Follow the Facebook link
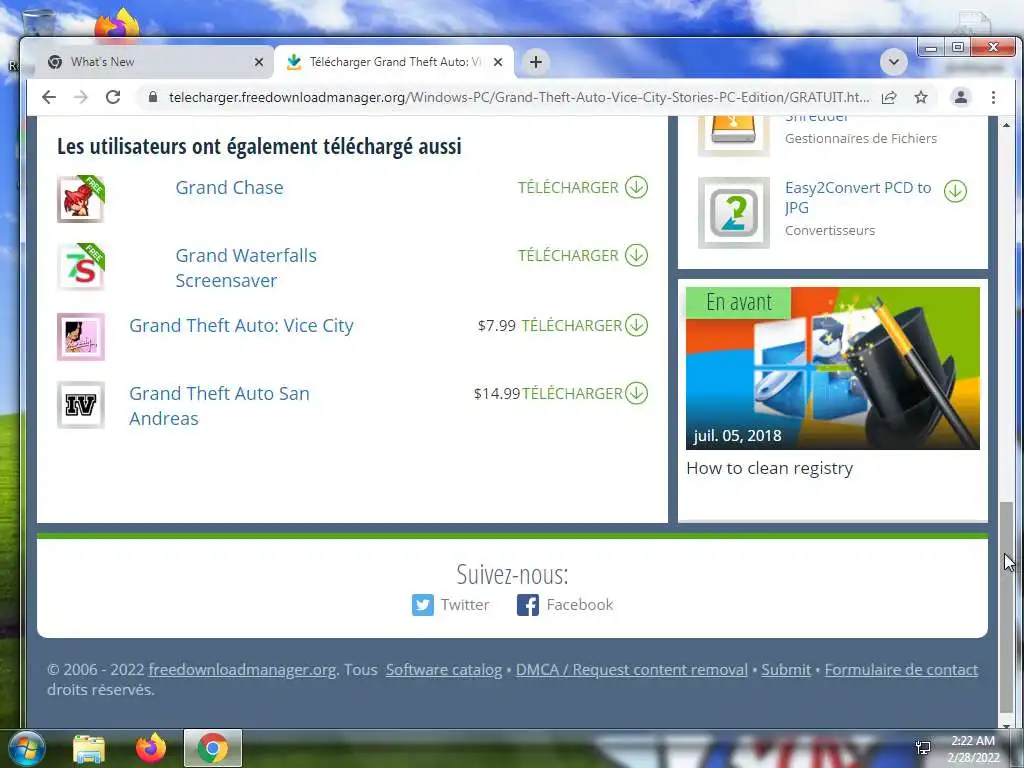This screenshot has height=768, width=1024. pyautogui.click(x=579, y=605)
